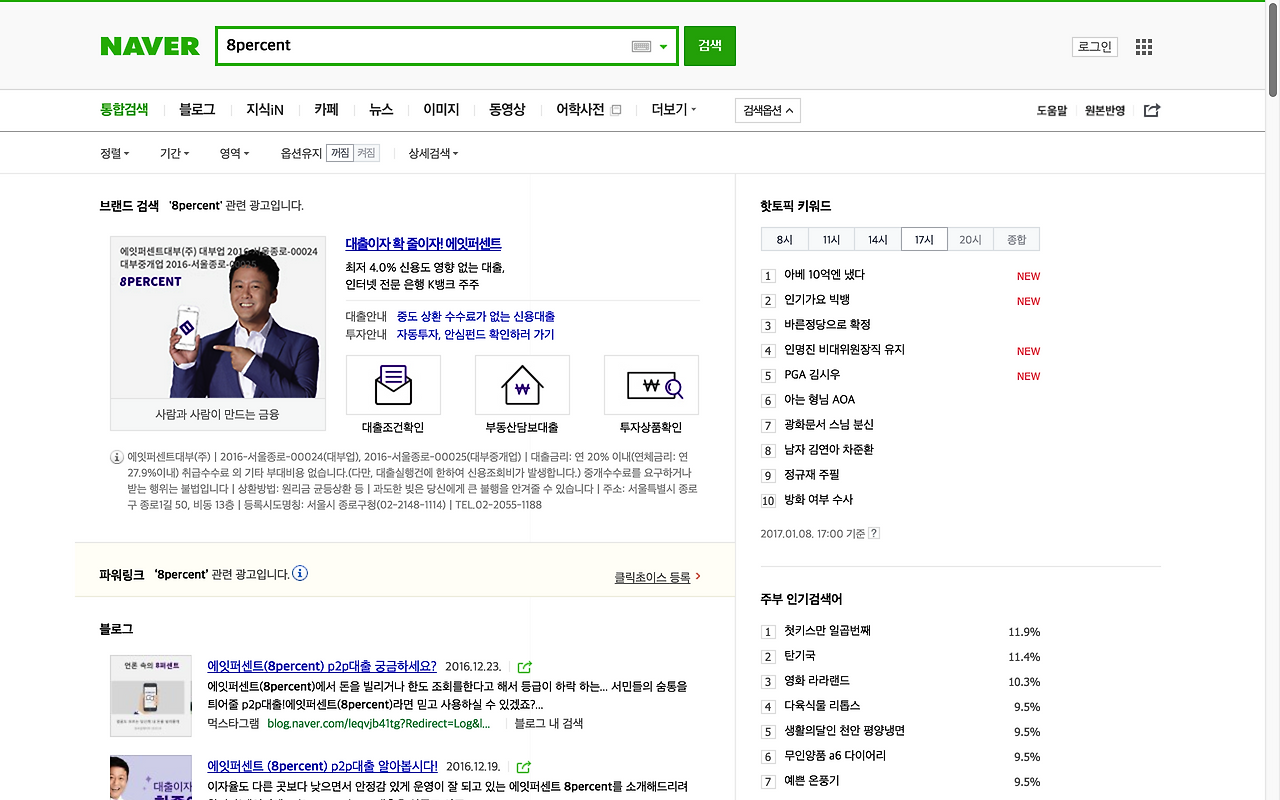Image resolution: width=1280 pixels, height=800 pixels.
Task: Switch to the 블로그 tab
Action: coord(196,109)
